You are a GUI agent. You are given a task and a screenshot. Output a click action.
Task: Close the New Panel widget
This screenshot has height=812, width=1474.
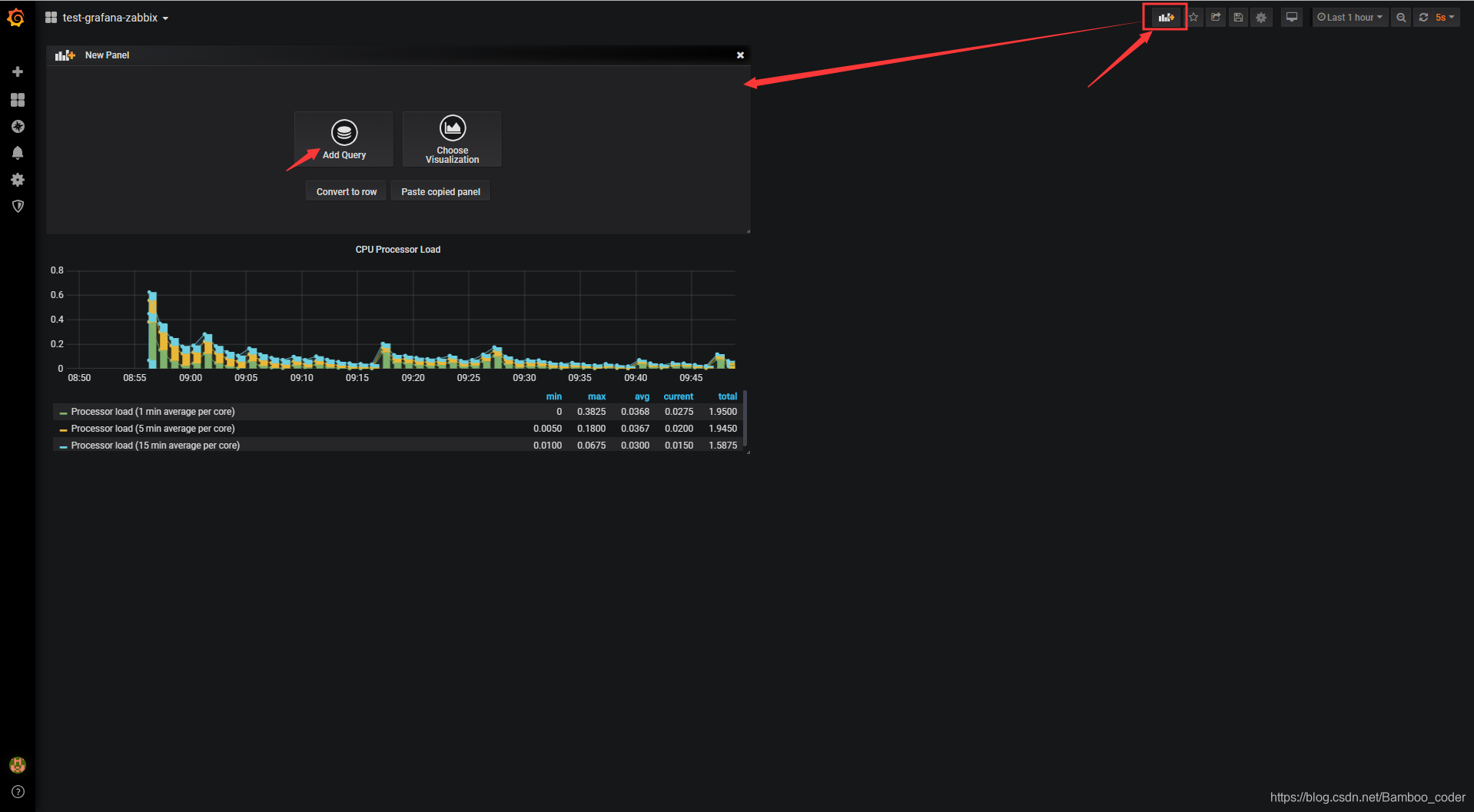click(740, 55)
